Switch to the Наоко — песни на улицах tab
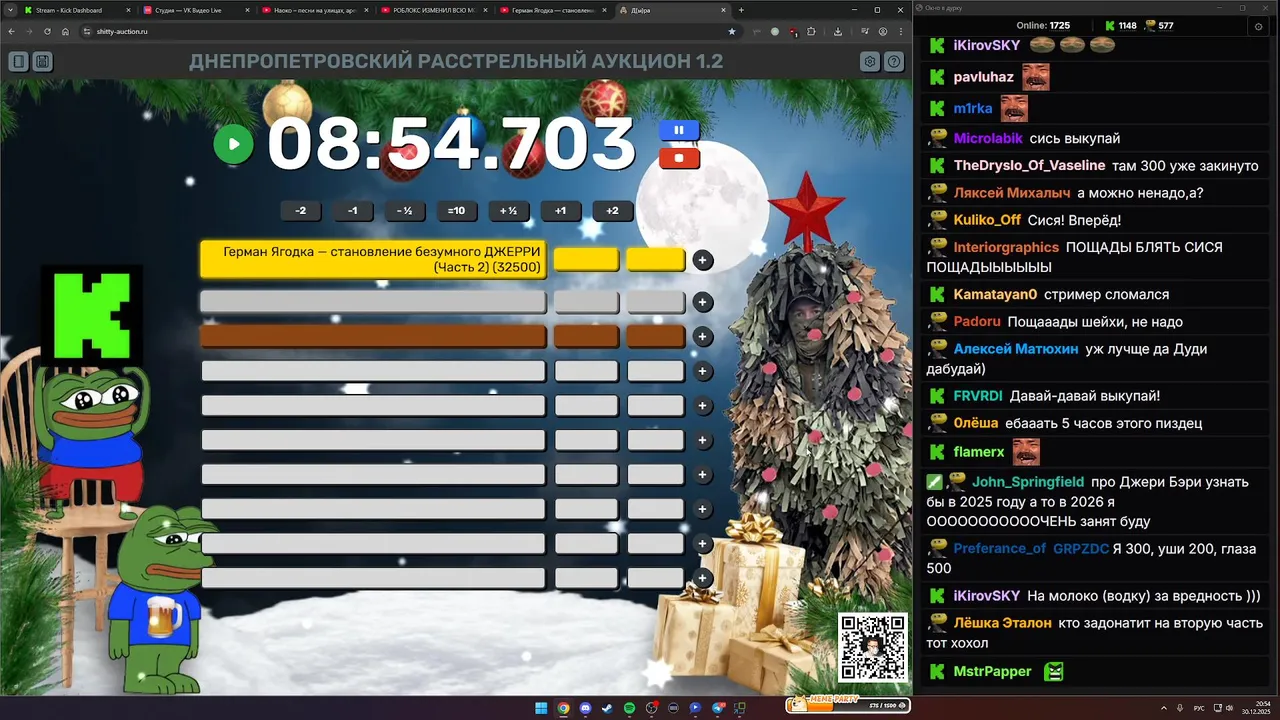 coord(314,10)
